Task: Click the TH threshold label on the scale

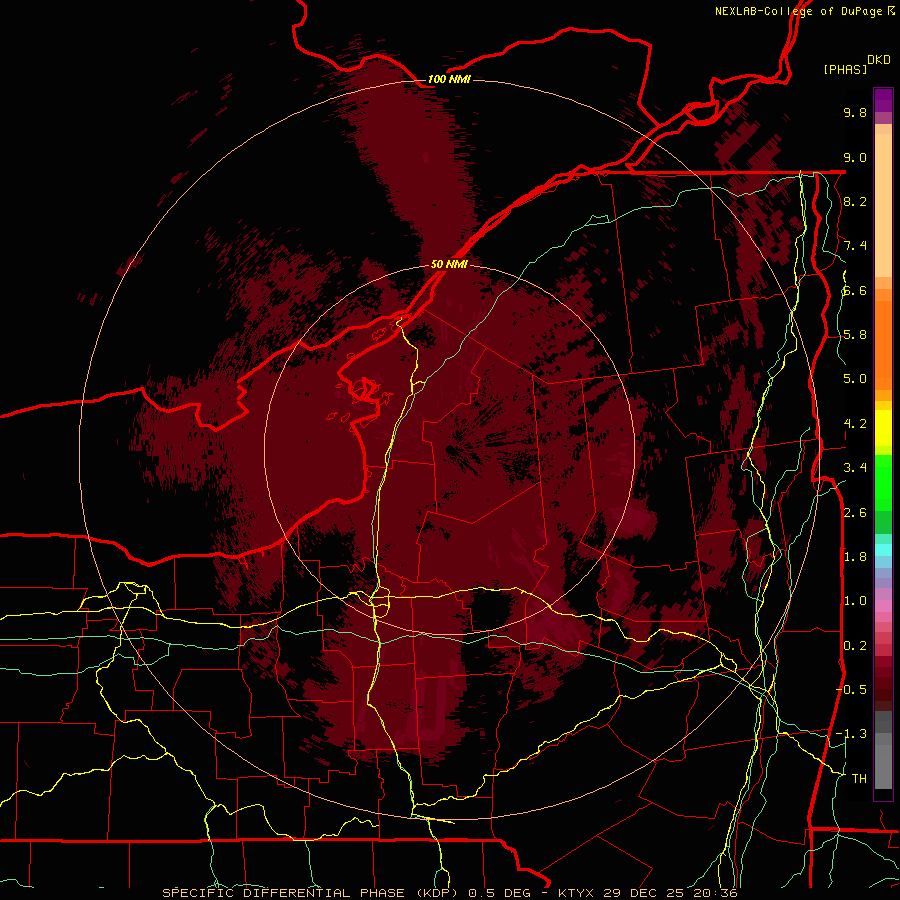Action: (859, 778)
